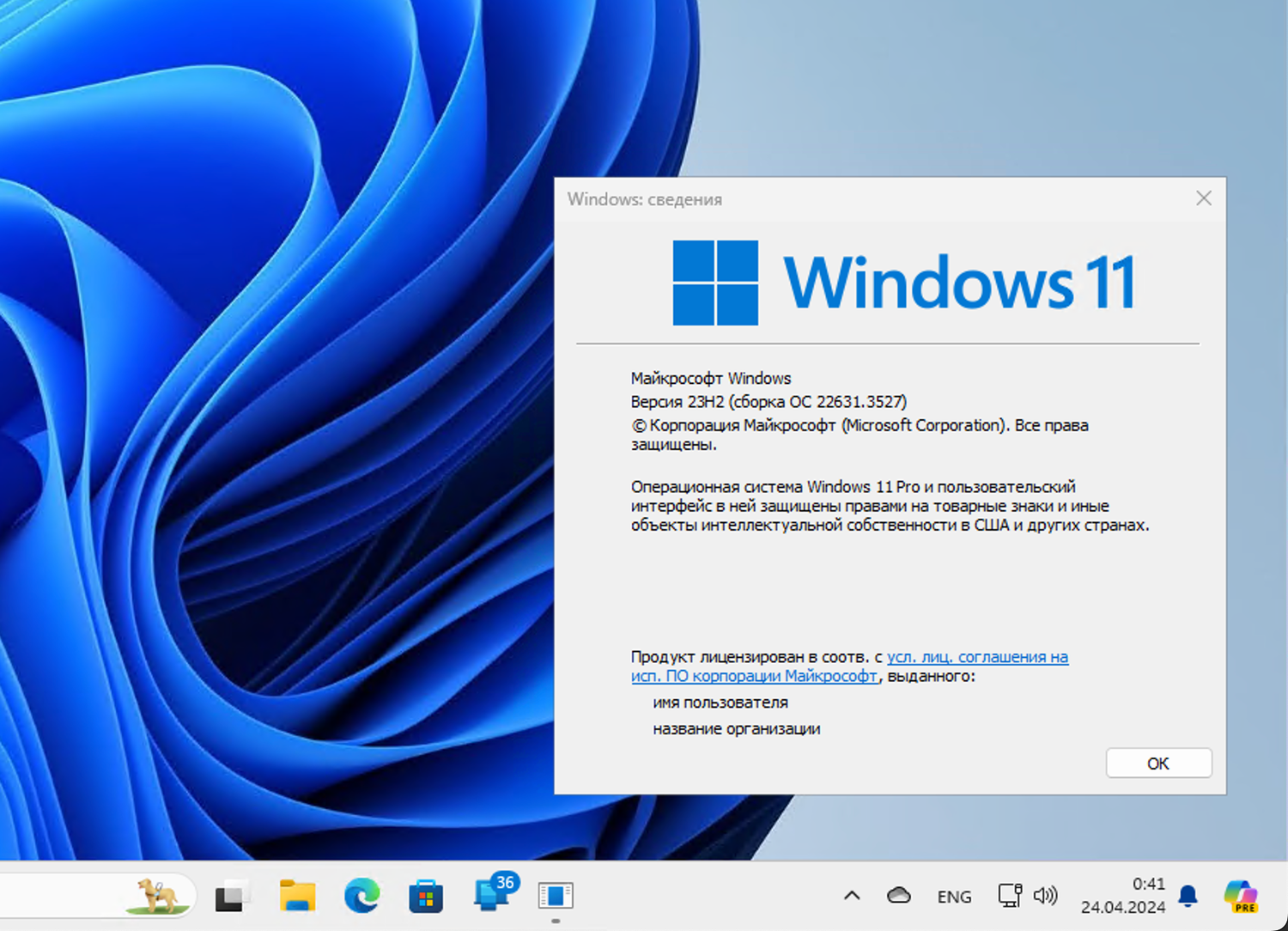Launch Copilot preview from the taskbar

1240,895
